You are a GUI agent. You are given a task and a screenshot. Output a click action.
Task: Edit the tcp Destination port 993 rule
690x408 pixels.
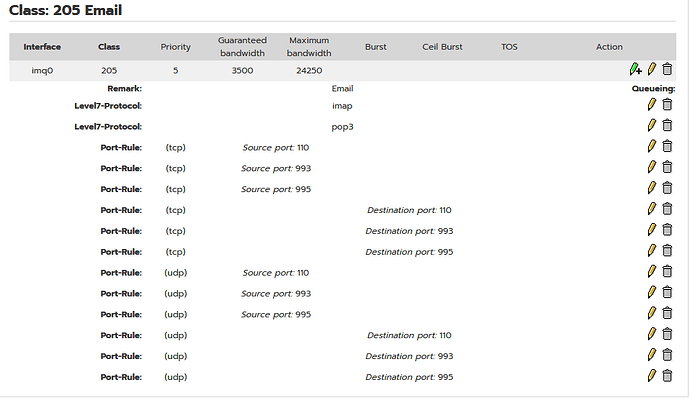click(652, 230)
